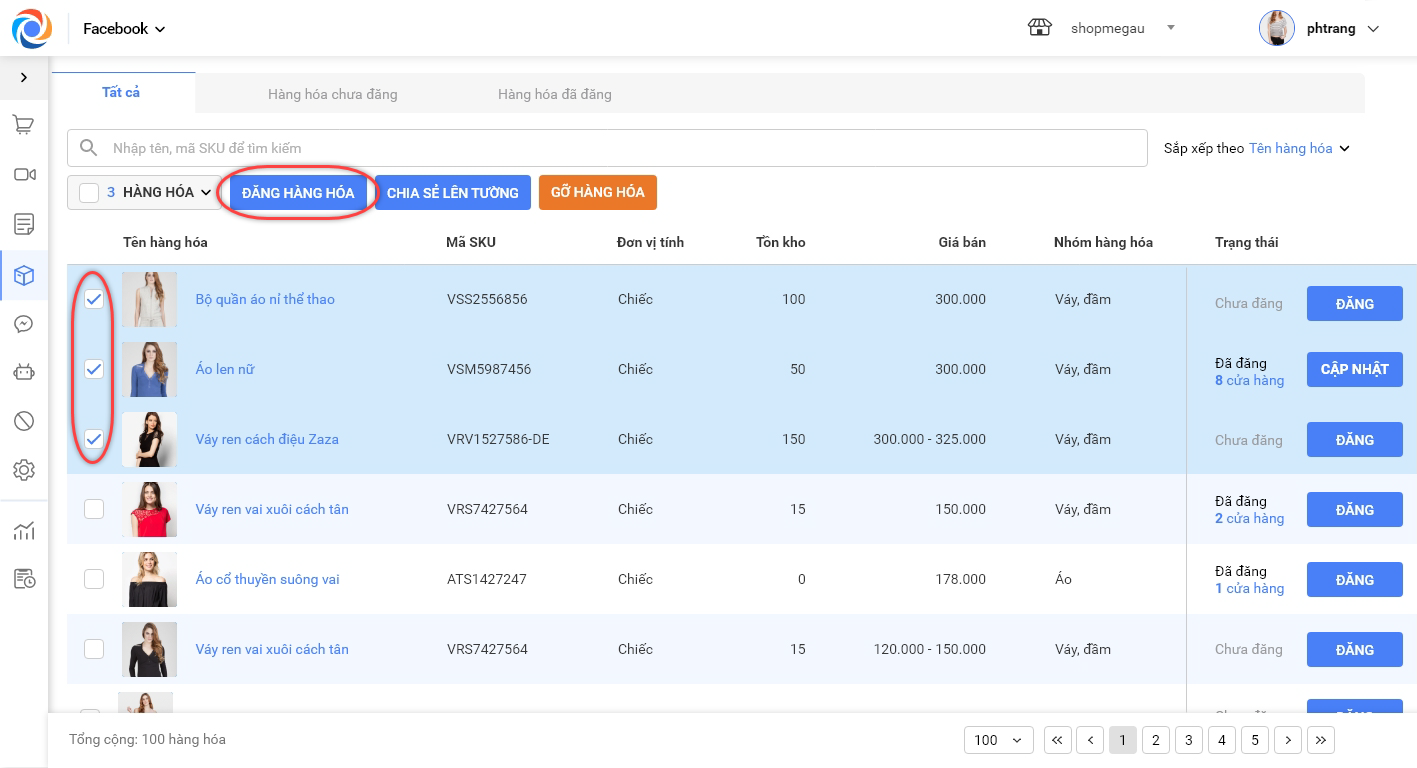
Task: Uncheck the Áo len nữ checkbox
Action: [94, 369]
